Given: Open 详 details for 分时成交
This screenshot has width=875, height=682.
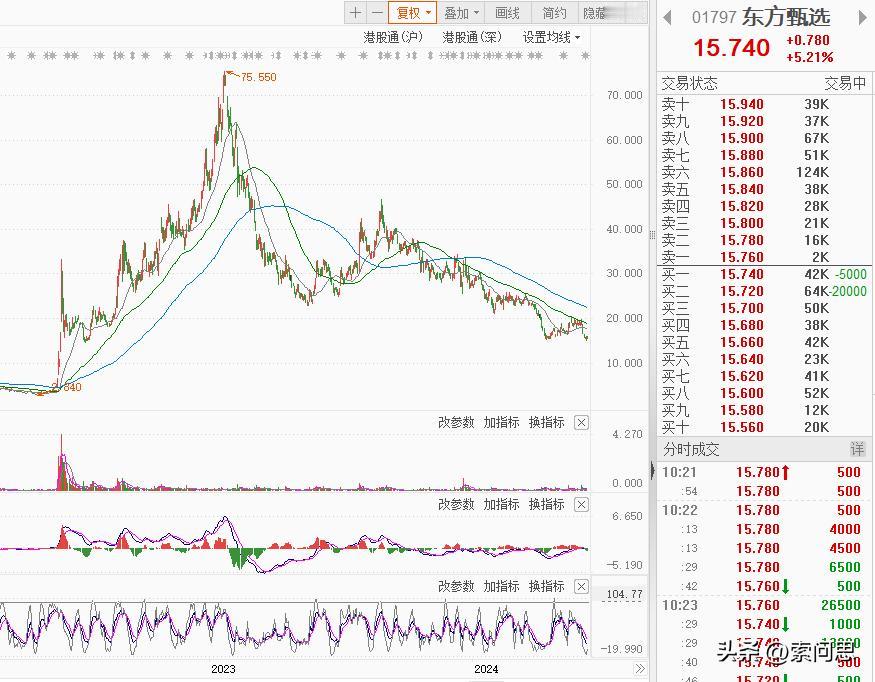Looking at the screenshot, I should pos(857,449).
